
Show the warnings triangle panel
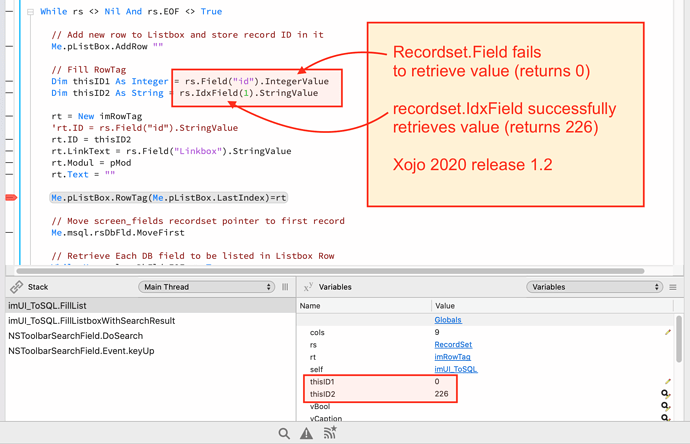click(306, 433)
